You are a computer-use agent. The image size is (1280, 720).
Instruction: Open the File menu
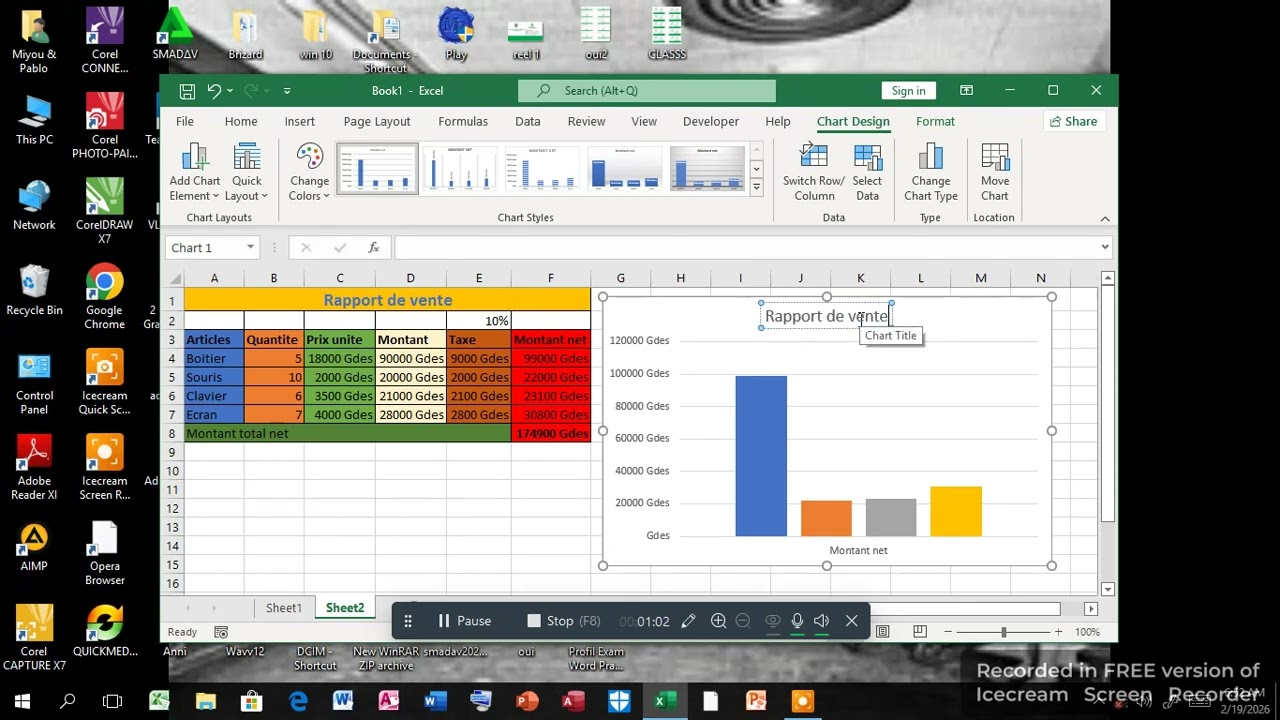[x=185, y=121]
